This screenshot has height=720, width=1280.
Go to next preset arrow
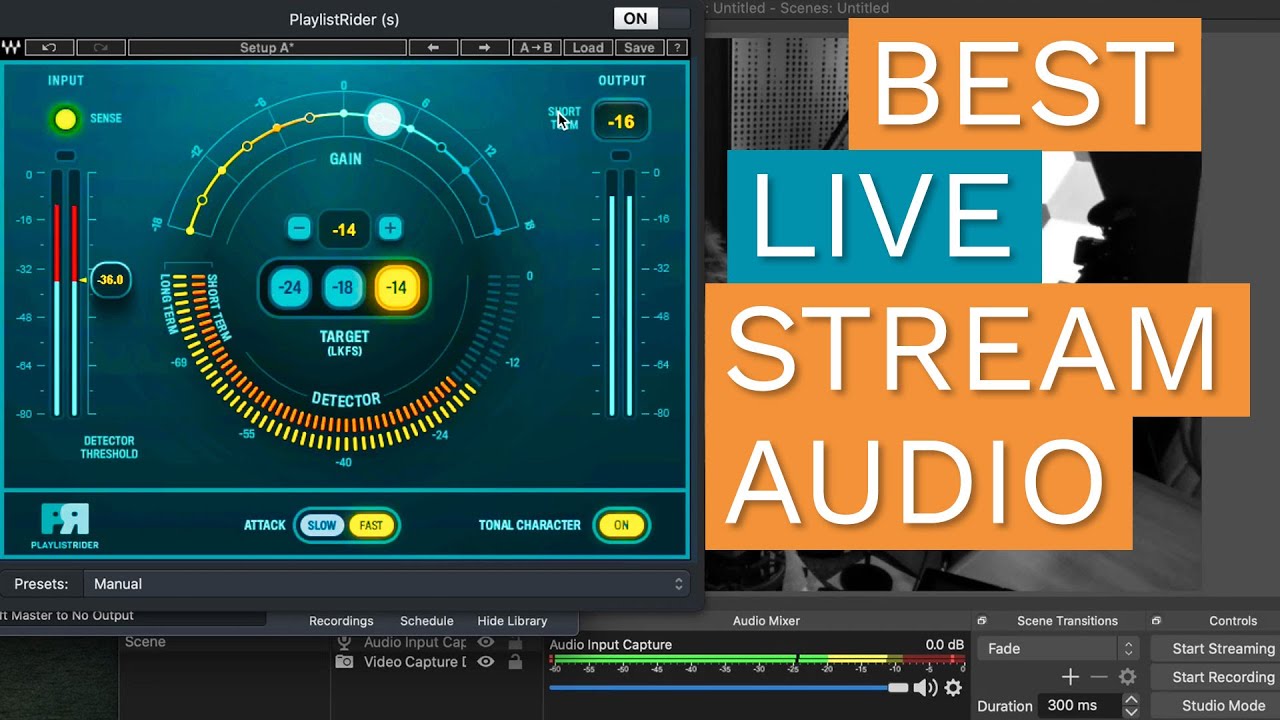[484, 47]
